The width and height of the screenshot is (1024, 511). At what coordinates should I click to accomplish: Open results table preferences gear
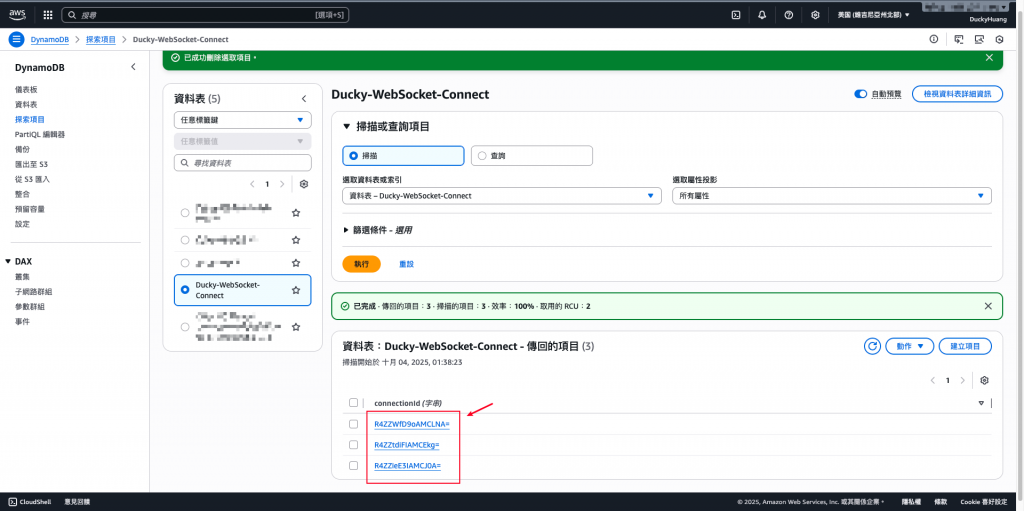point(984,380)
